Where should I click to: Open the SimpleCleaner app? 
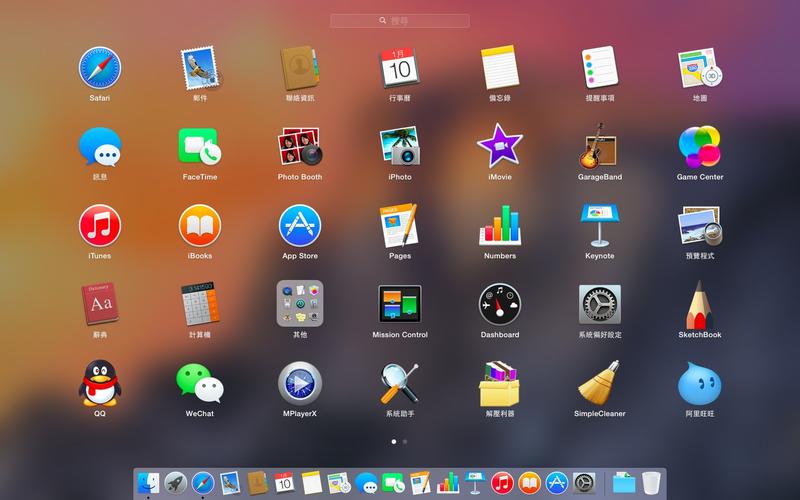click(600, 383)
